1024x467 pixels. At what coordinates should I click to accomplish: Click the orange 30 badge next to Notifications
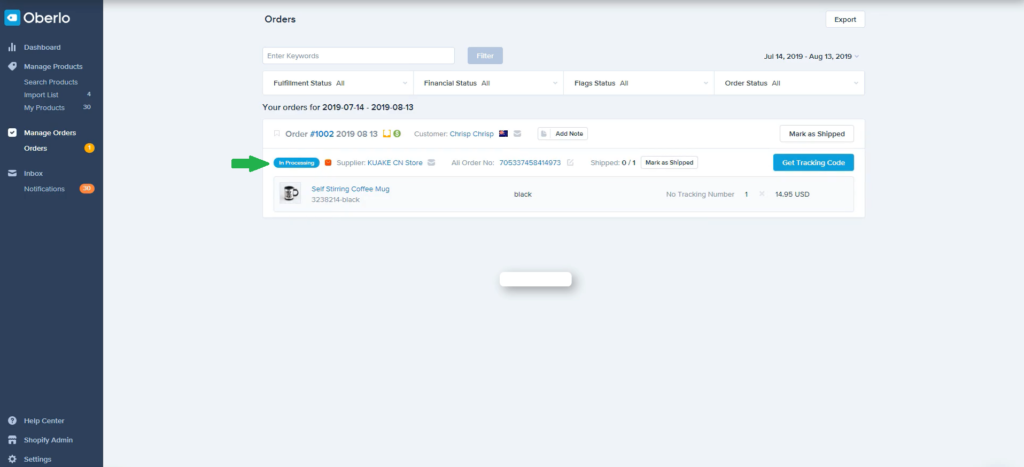point(87,189)
